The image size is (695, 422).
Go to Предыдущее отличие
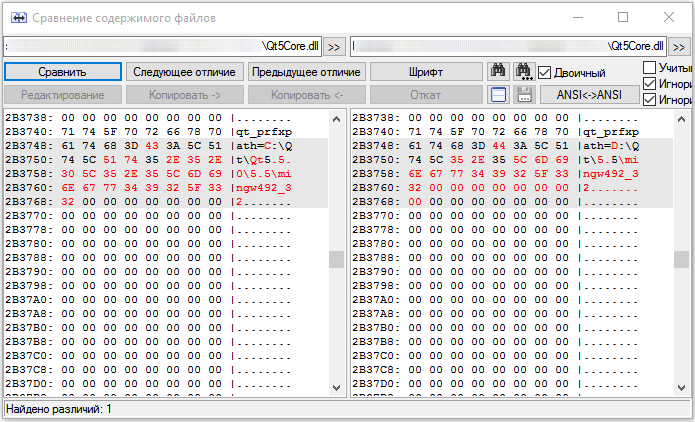pos(306,72)
